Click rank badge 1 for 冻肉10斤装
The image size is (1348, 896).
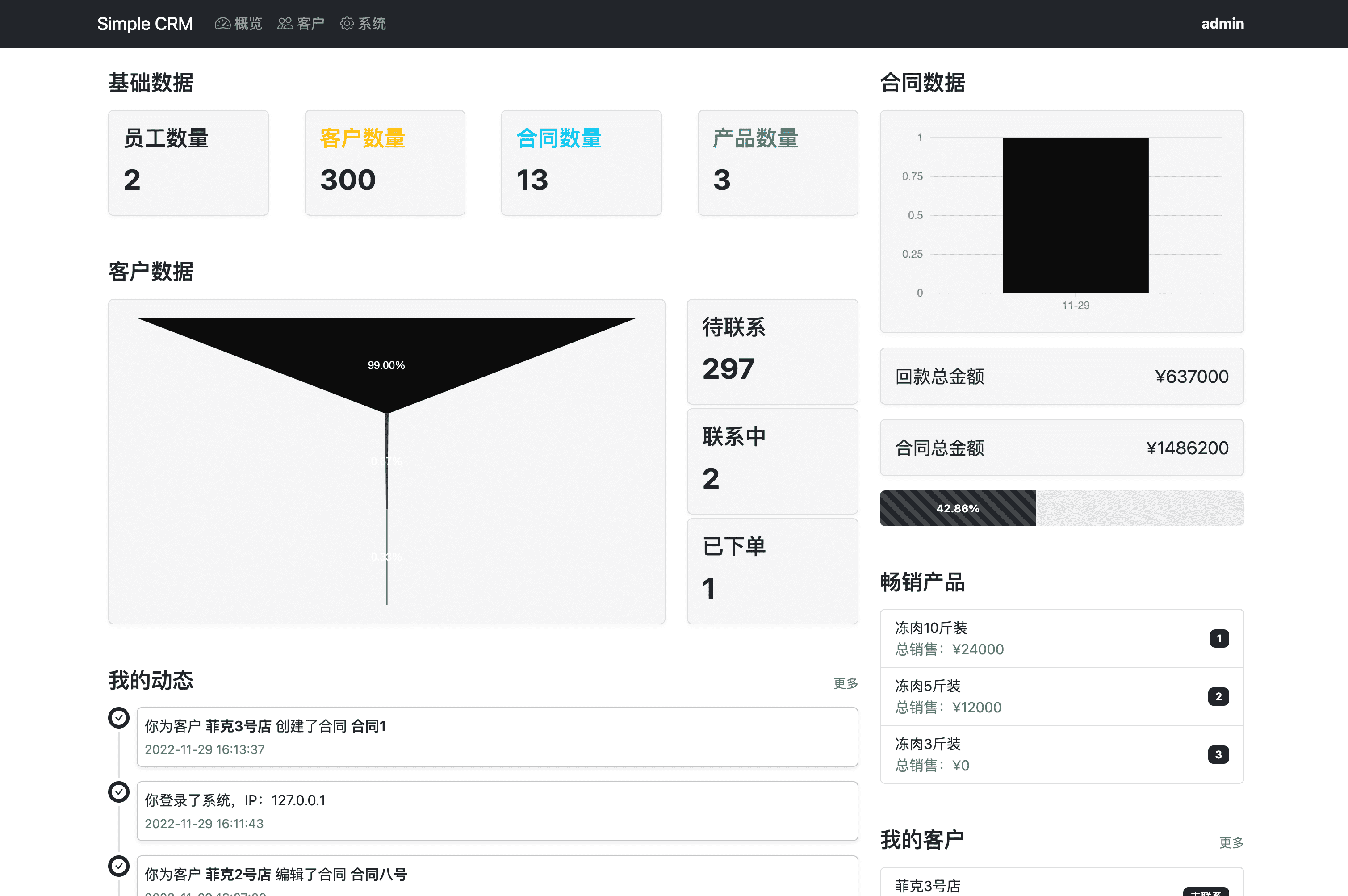click(1219, 638)
